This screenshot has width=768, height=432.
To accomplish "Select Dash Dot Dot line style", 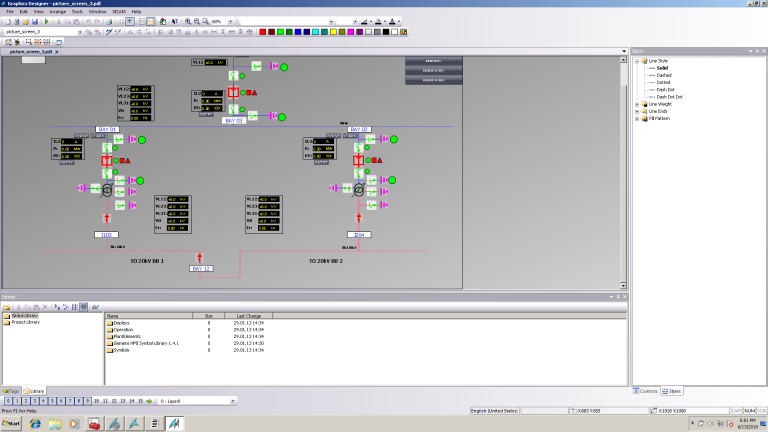I will (x=672, y=96).
